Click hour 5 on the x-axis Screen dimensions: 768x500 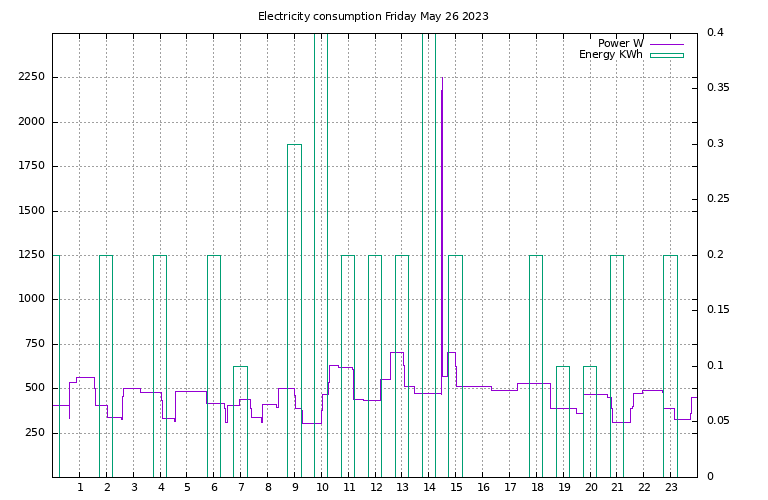188,488
